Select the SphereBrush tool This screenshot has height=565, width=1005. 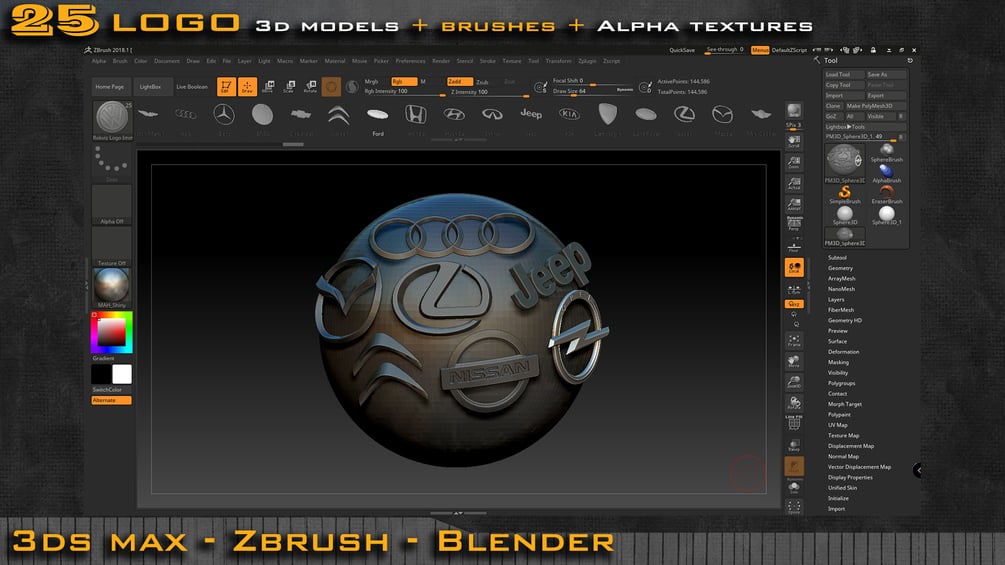click(886, 153)
